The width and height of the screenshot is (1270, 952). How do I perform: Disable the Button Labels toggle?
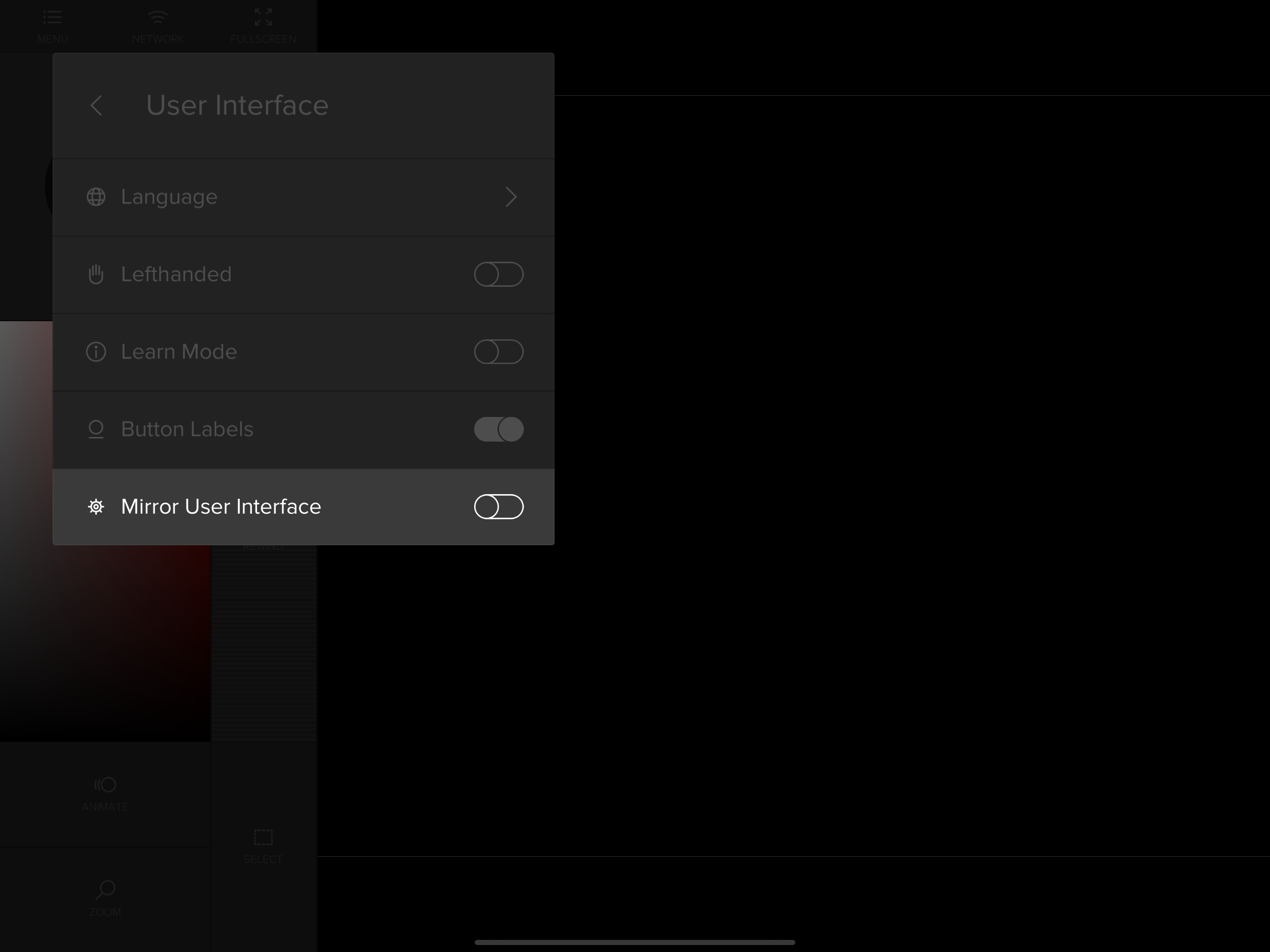(498, 430)
